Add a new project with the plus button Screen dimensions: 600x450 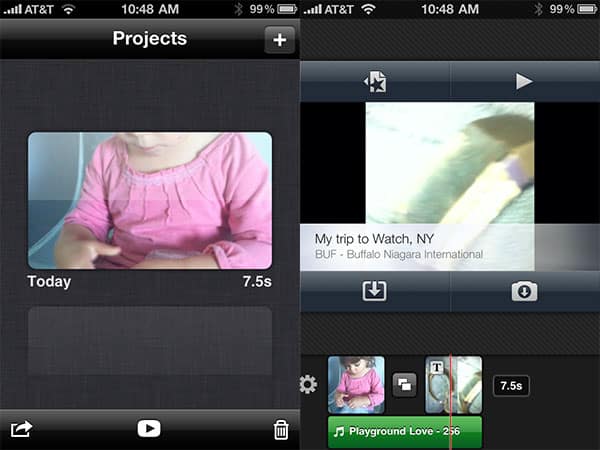click(279, 41)
